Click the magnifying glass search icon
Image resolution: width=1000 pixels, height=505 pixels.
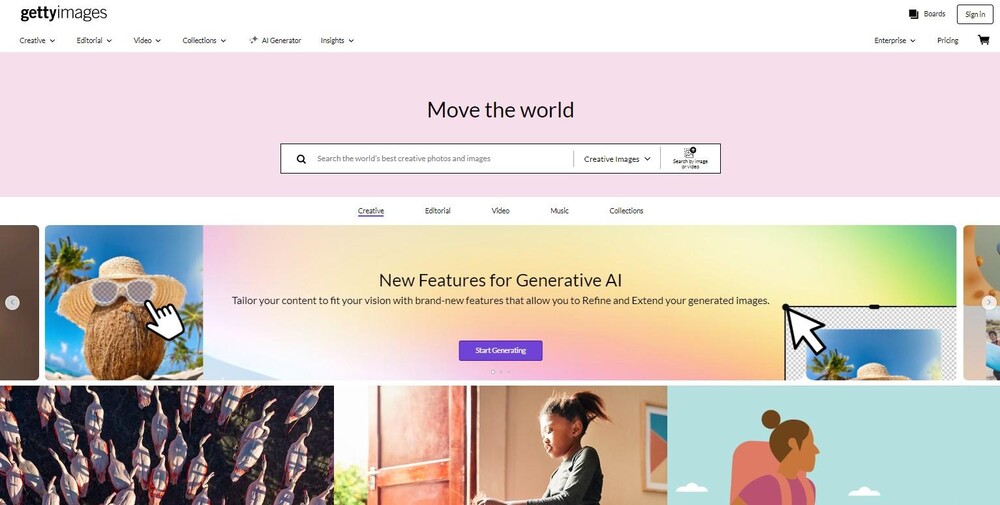tap(301, 159)
